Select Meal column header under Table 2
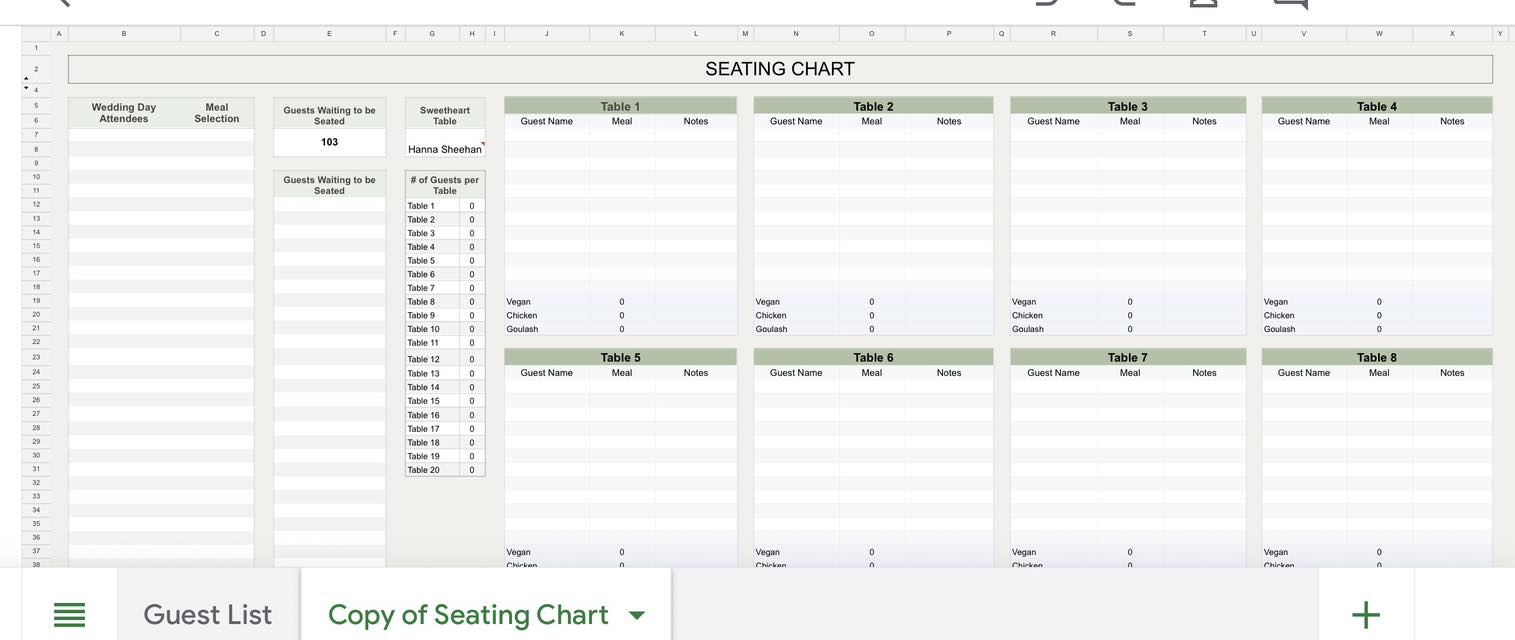Screen dimensions: 1515x640 coord(872,121)
